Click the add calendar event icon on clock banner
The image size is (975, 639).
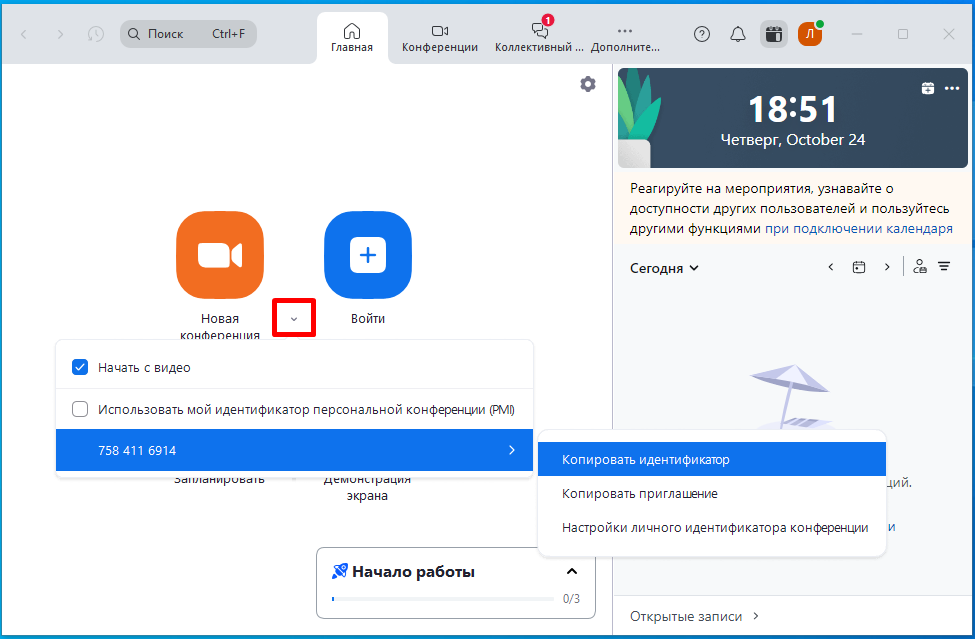coord(928,88)
